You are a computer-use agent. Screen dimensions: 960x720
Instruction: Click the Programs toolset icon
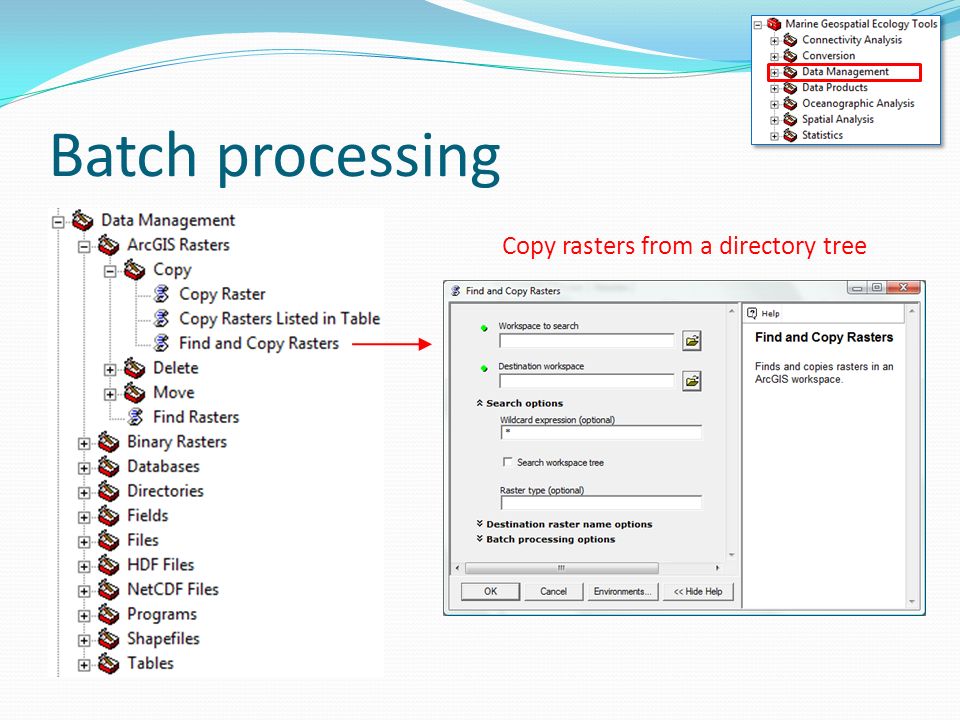108,614
